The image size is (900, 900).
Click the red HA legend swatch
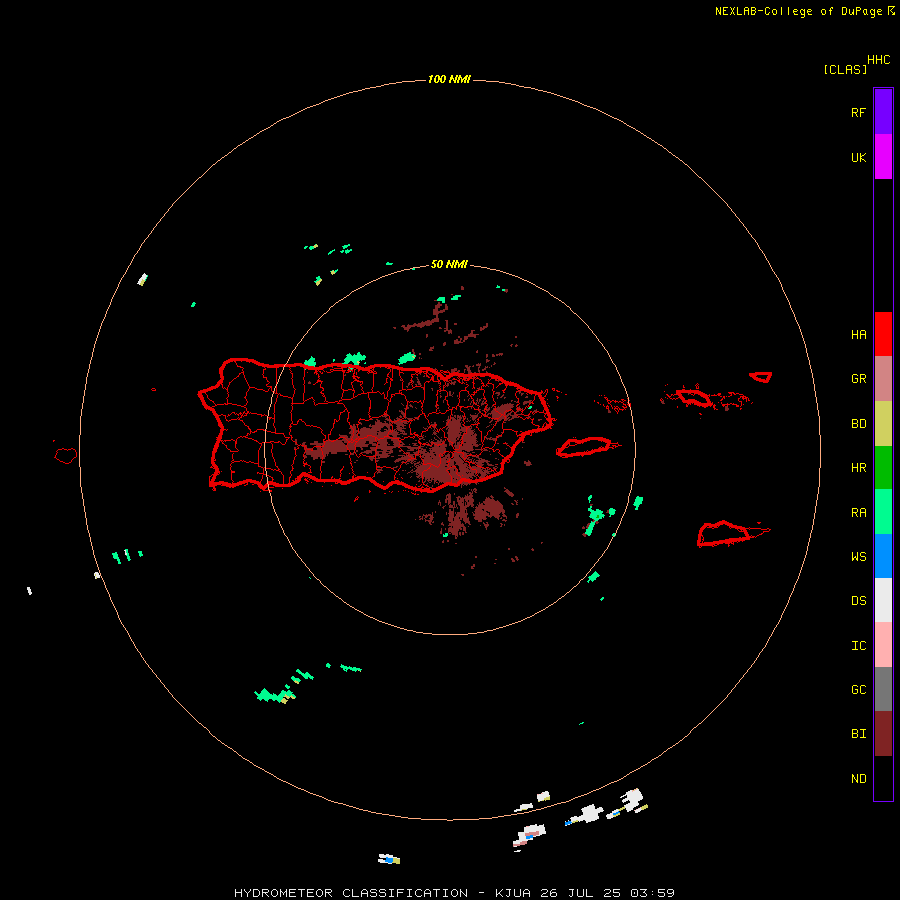(x=883, y=334)
